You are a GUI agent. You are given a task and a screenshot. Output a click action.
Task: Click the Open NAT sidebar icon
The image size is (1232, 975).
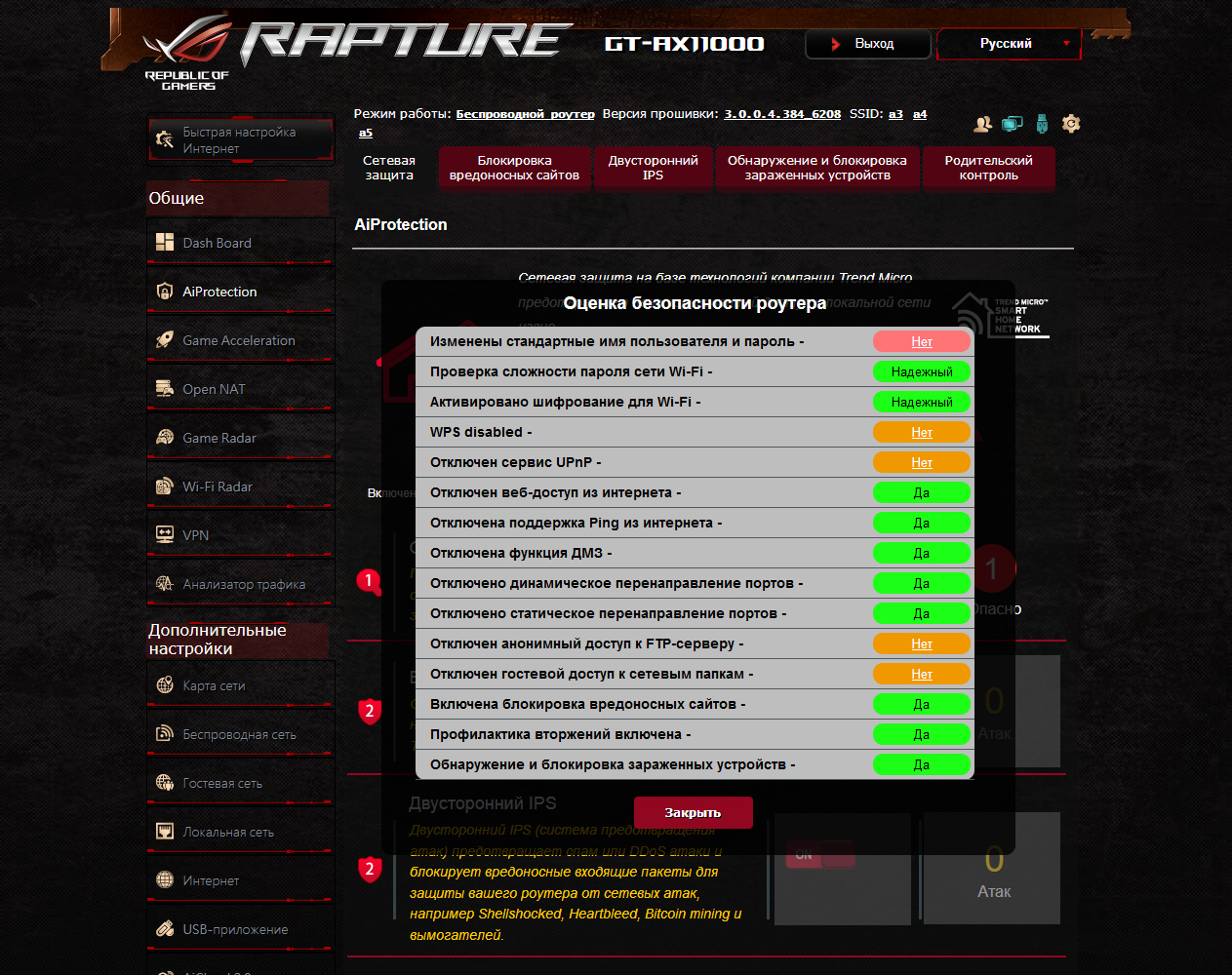coord(165,389)
